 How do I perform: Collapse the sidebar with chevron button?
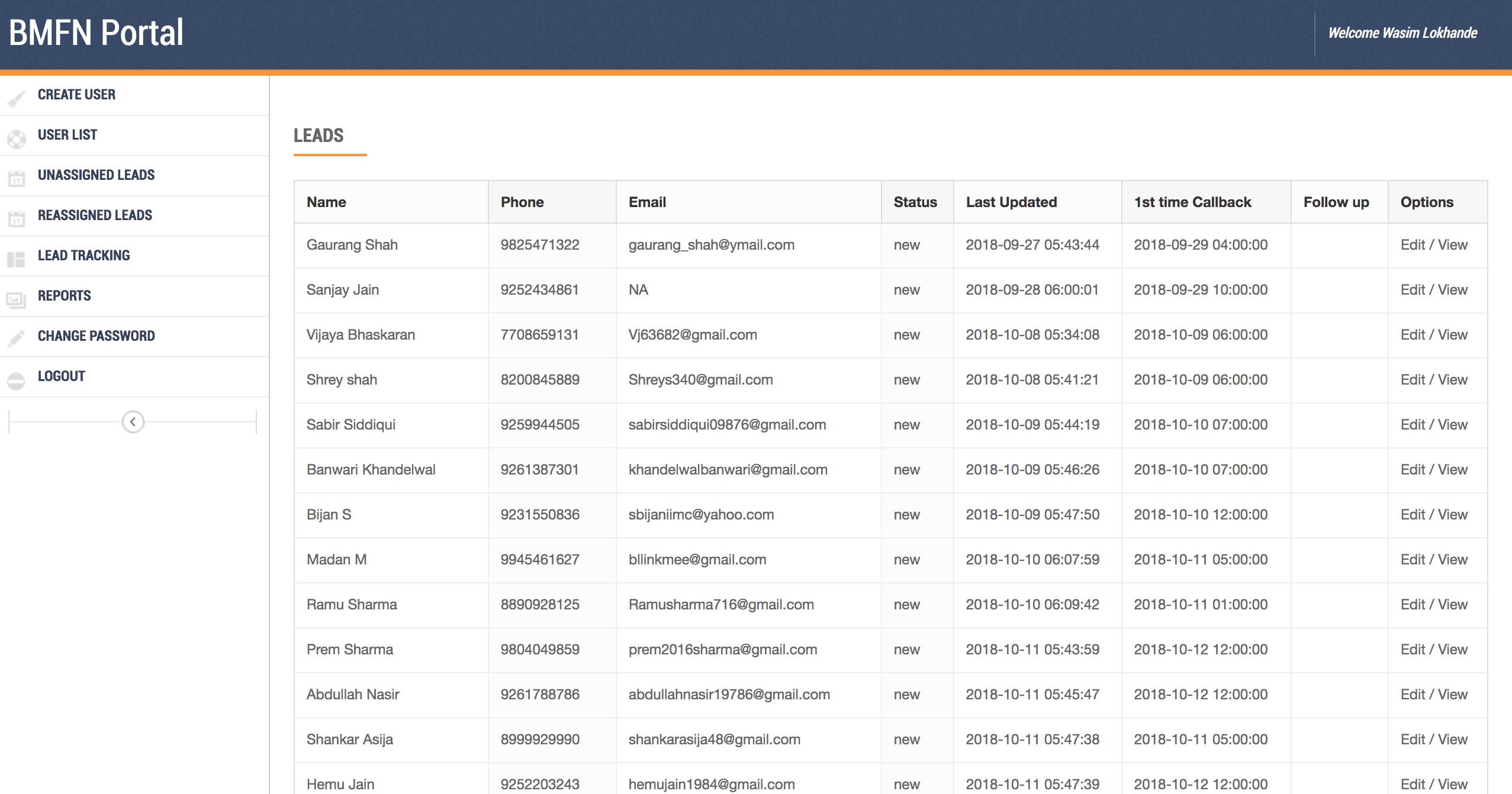coord(133,422)
